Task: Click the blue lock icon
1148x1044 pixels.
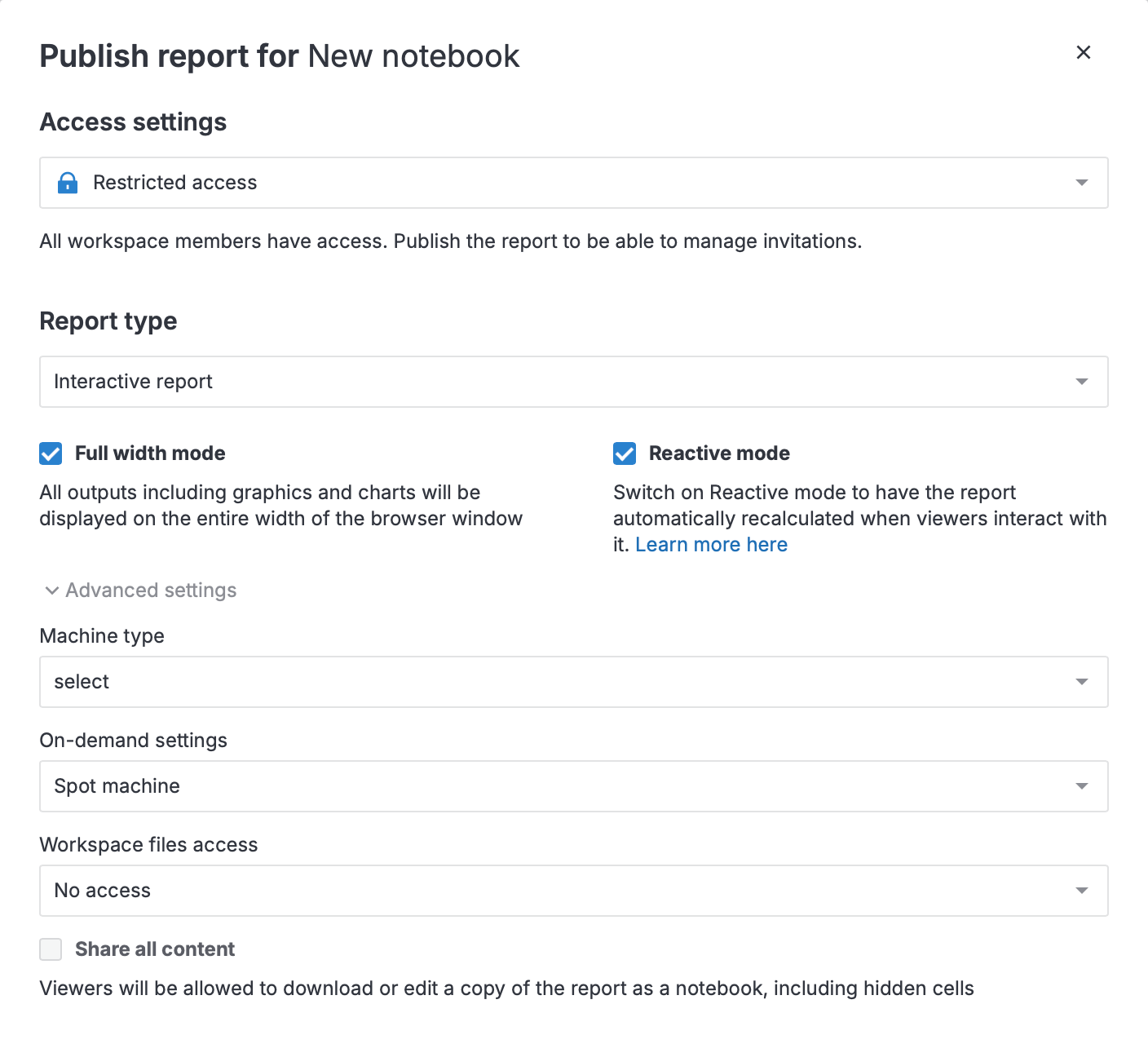Action: (x=68, y=183)
